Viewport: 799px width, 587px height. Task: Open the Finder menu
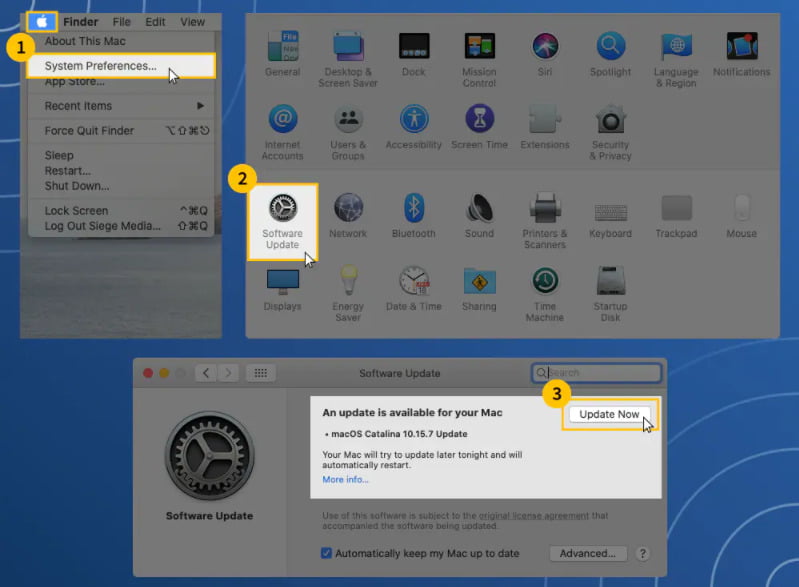[81, 22]
